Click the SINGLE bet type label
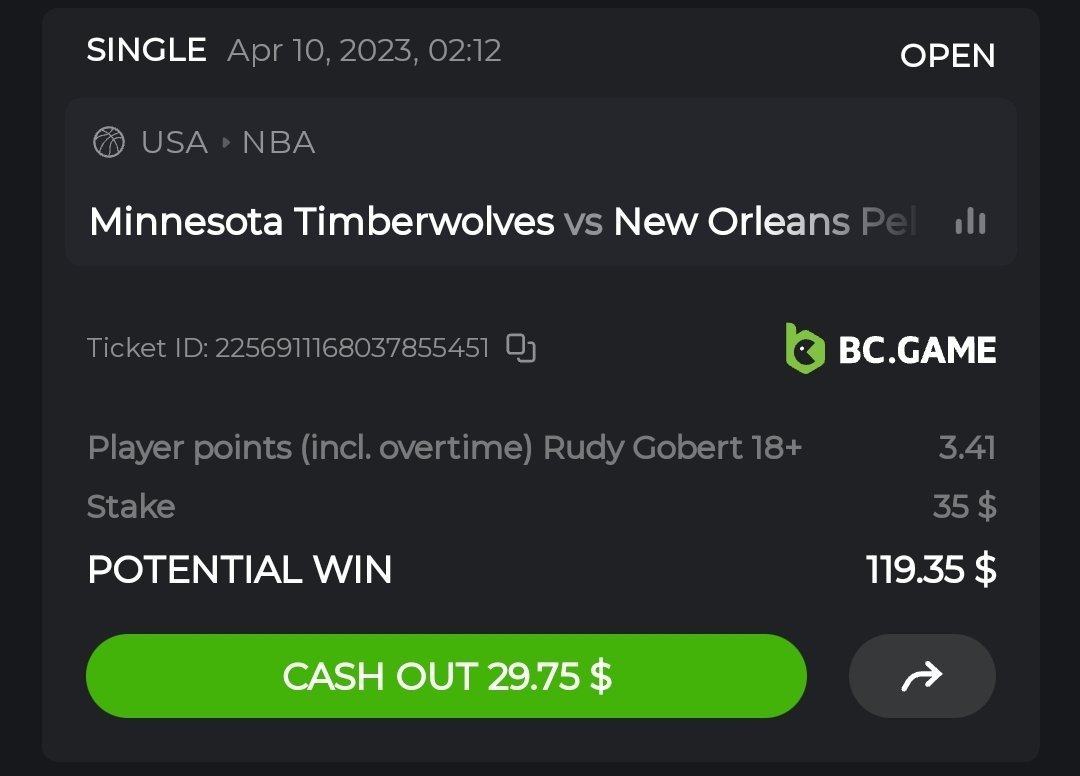Viewport: 1080px width, 776px height. click(x=146, y=50)
